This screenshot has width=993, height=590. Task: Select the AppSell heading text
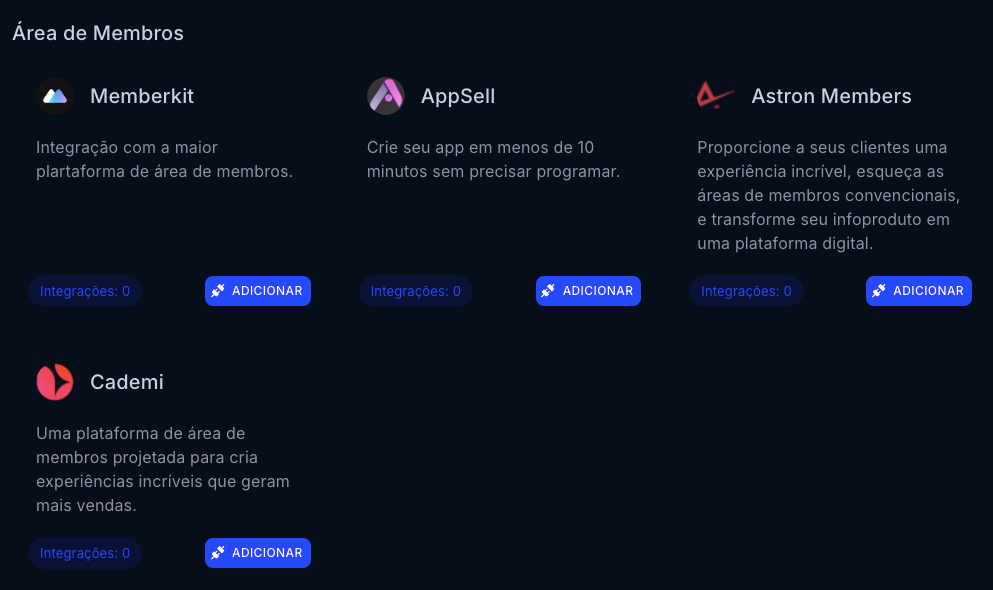[458, 96]
